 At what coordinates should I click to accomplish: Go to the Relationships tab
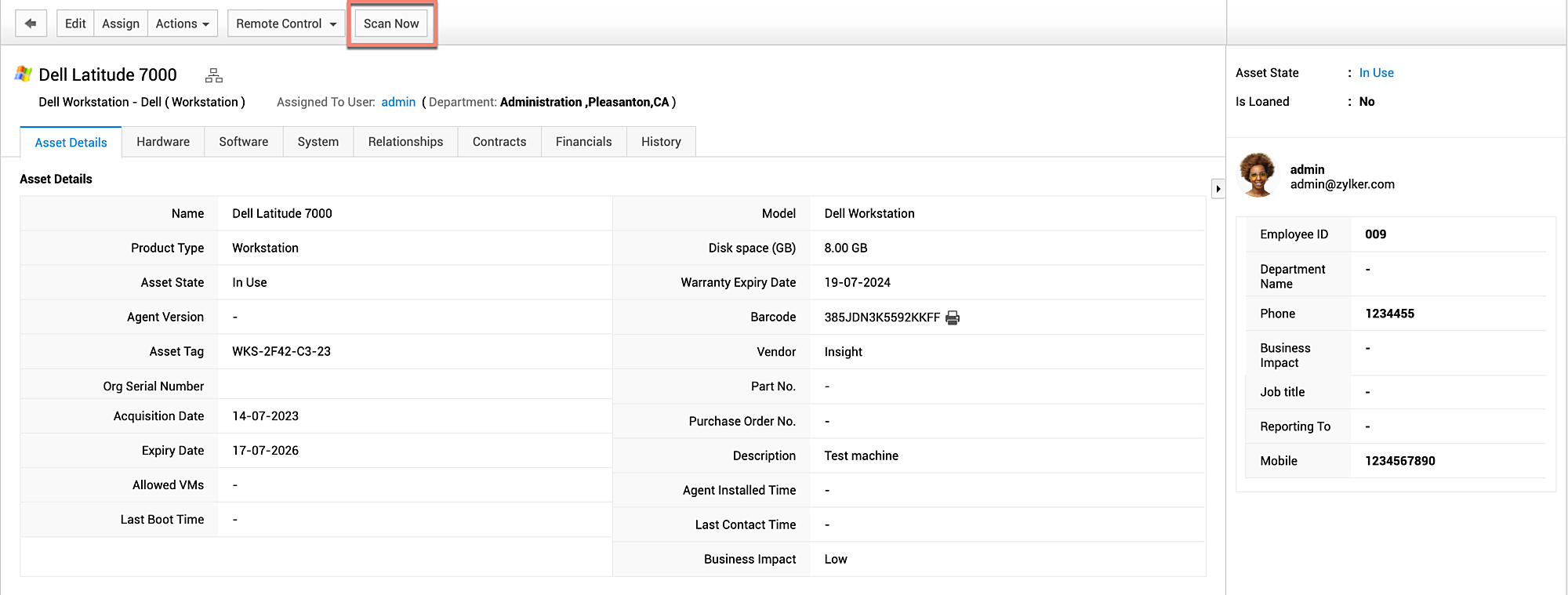click(405, 142)
